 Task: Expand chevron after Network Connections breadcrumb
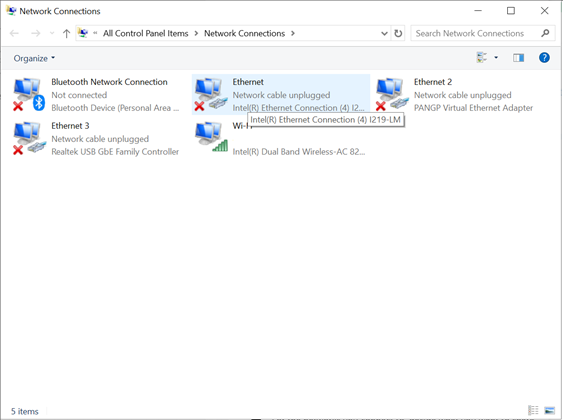(x=293, y=33)
